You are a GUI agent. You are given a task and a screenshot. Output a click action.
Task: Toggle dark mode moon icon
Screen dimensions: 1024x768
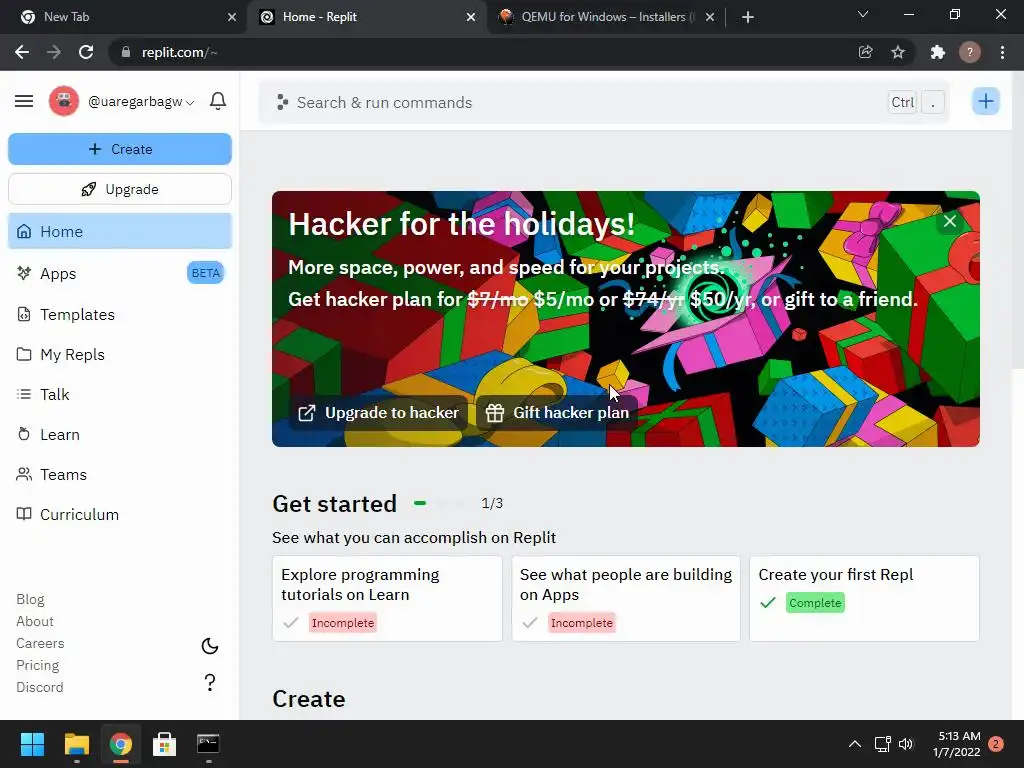click(x=210, y=646)
